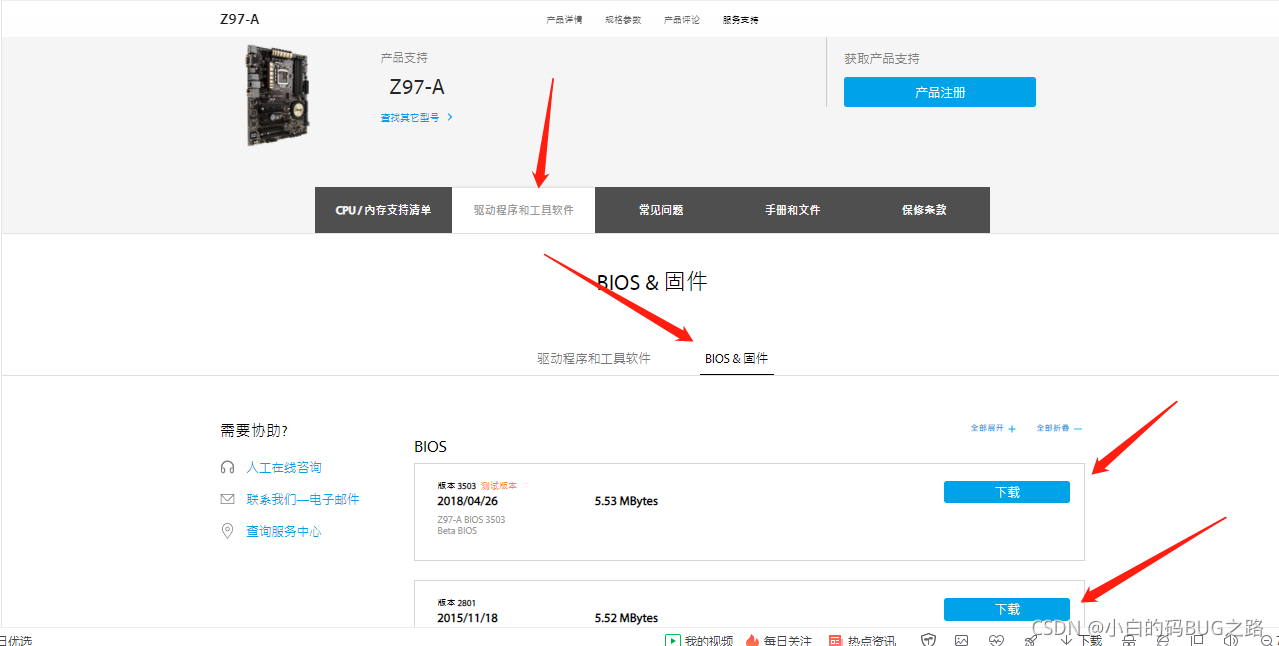Screen dimensions: 1279x646
Task: Click the 版本 3503 label
Action: (x=457, y=486)
